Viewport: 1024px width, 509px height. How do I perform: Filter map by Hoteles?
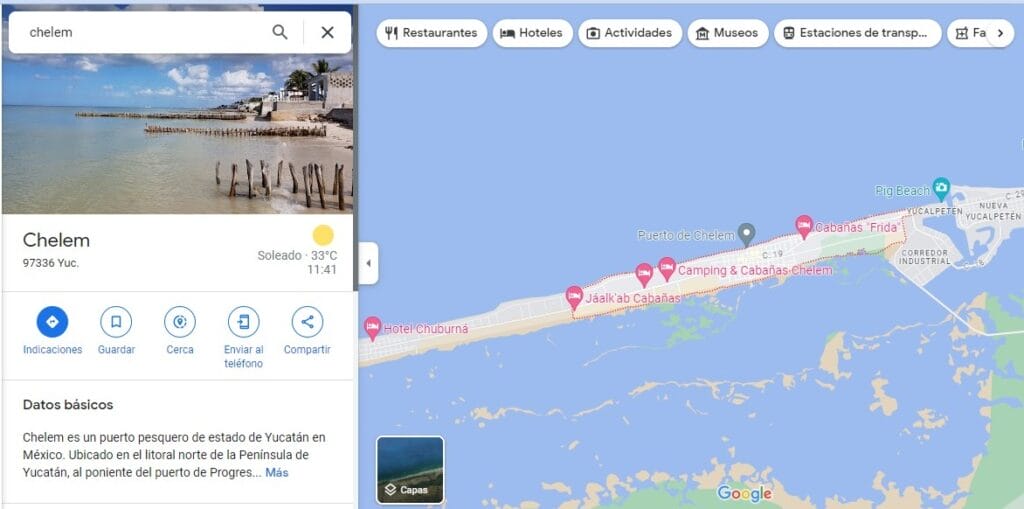pos(532,33)
